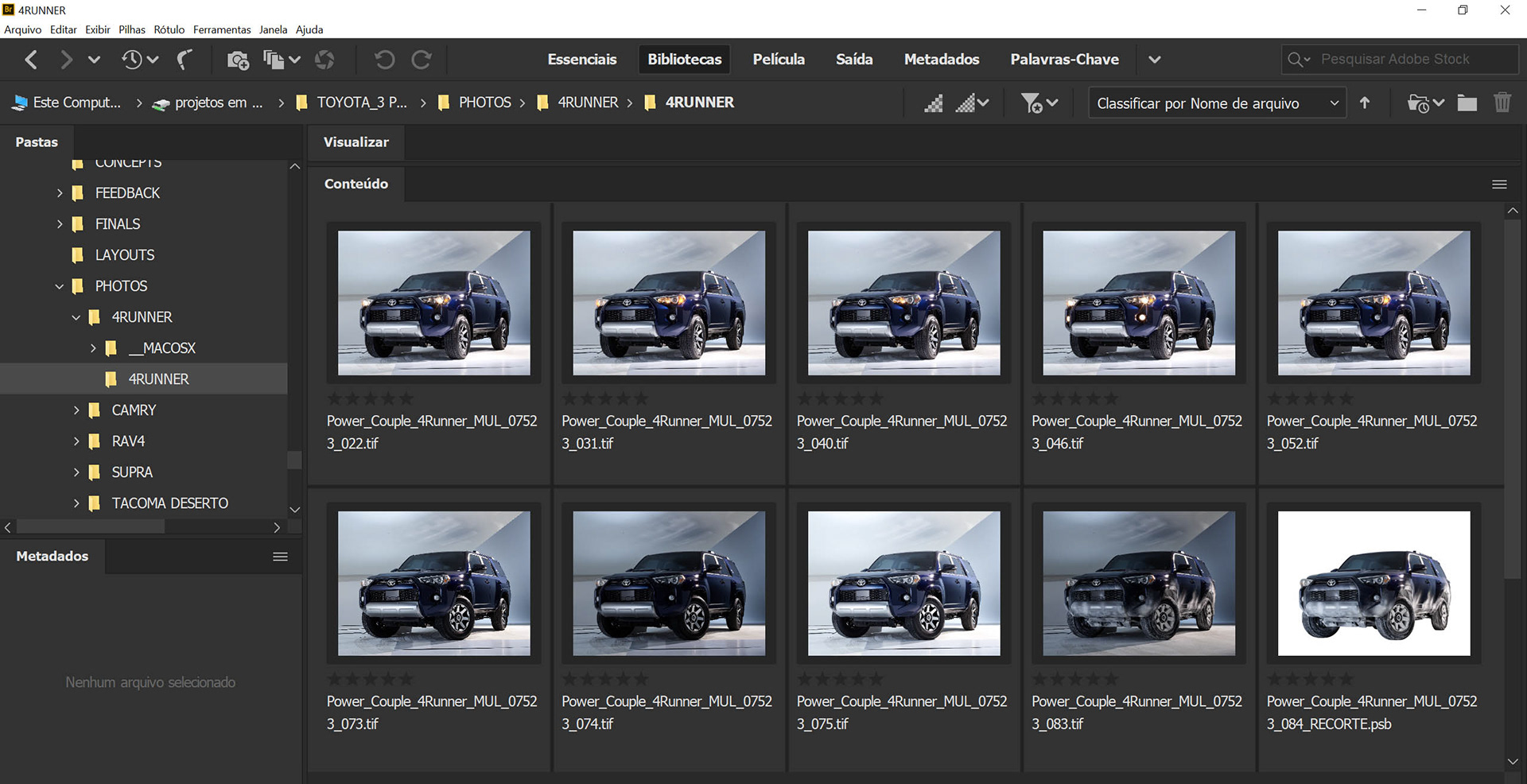The height and width of the screenshot is (784, 1527).
Task: Open in Camera Raw aperture icon
Action: pyautogui.click(x=324, y=60)
